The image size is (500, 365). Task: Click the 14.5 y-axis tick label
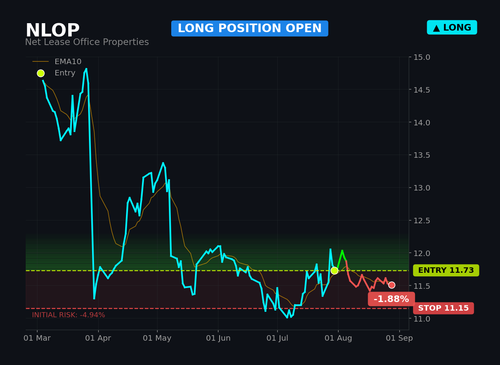click(x=422, y=90)
